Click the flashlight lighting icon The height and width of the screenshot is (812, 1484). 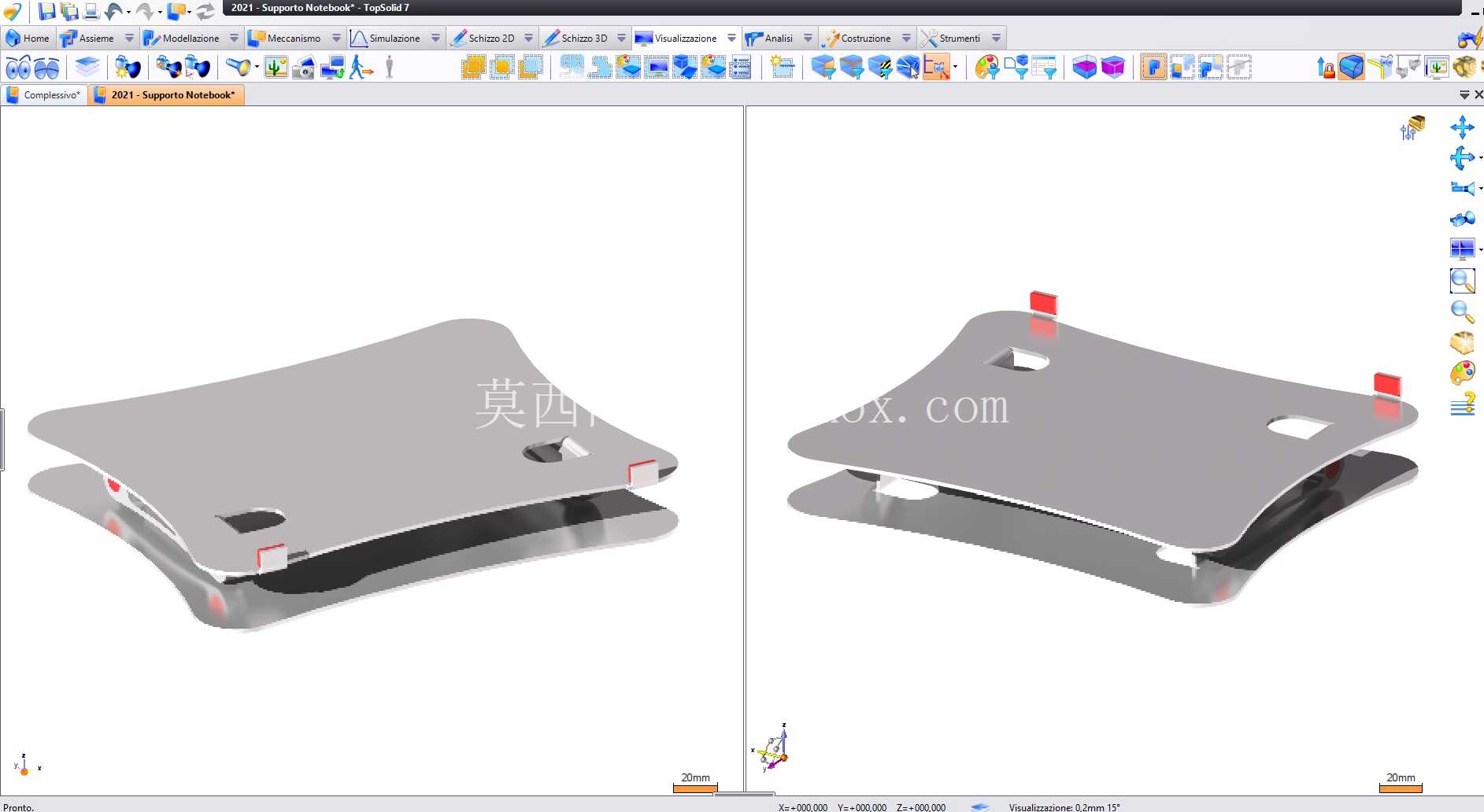(239, 68)
